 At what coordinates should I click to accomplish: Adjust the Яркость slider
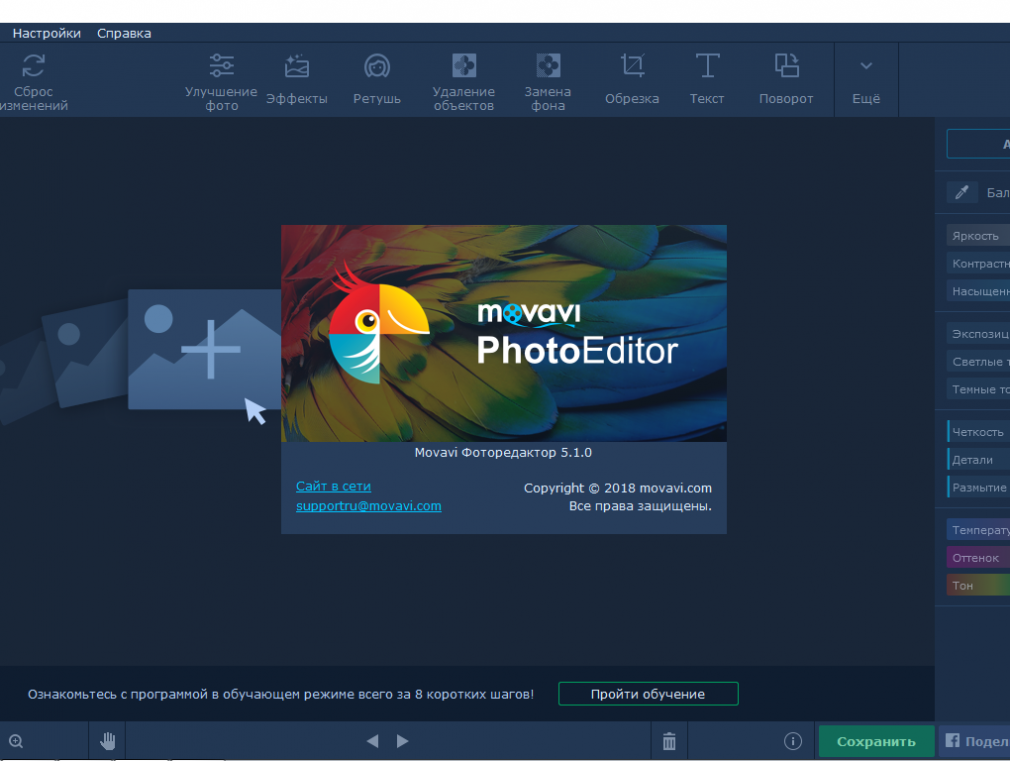[978, 236]
